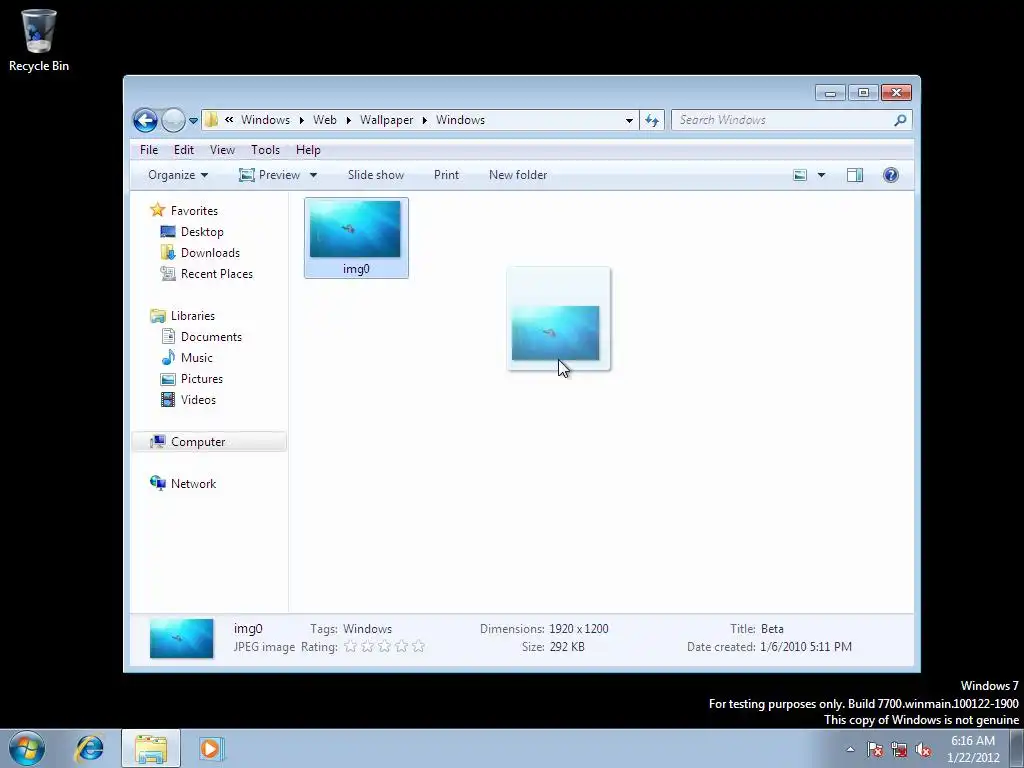
Task: Click Windows breadcrumb after the chevrons
Action: 265,120
